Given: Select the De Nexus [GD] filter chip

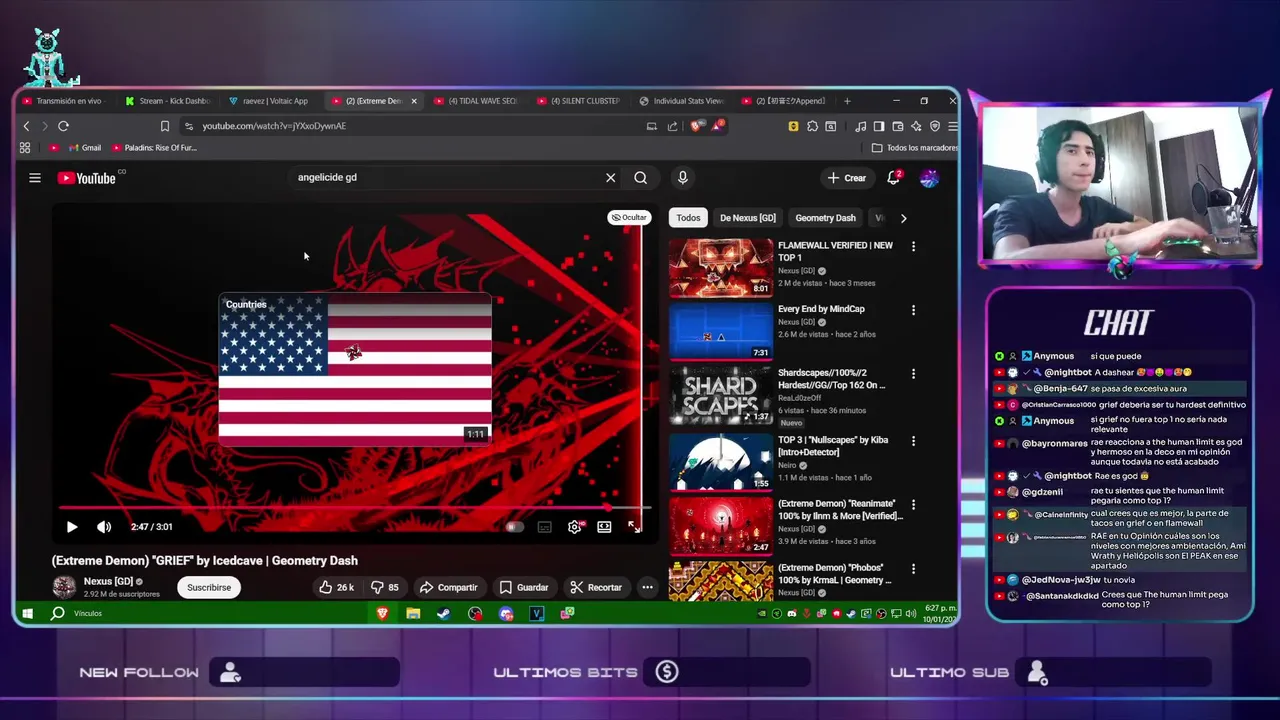Looking at the screenshot, I should click(747, 218).
